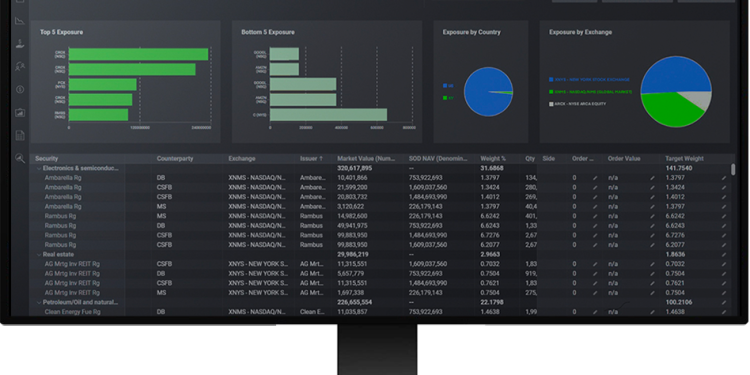
Task: Open the dollar-coin sidebar icon
Action: [x=20, y=89]
